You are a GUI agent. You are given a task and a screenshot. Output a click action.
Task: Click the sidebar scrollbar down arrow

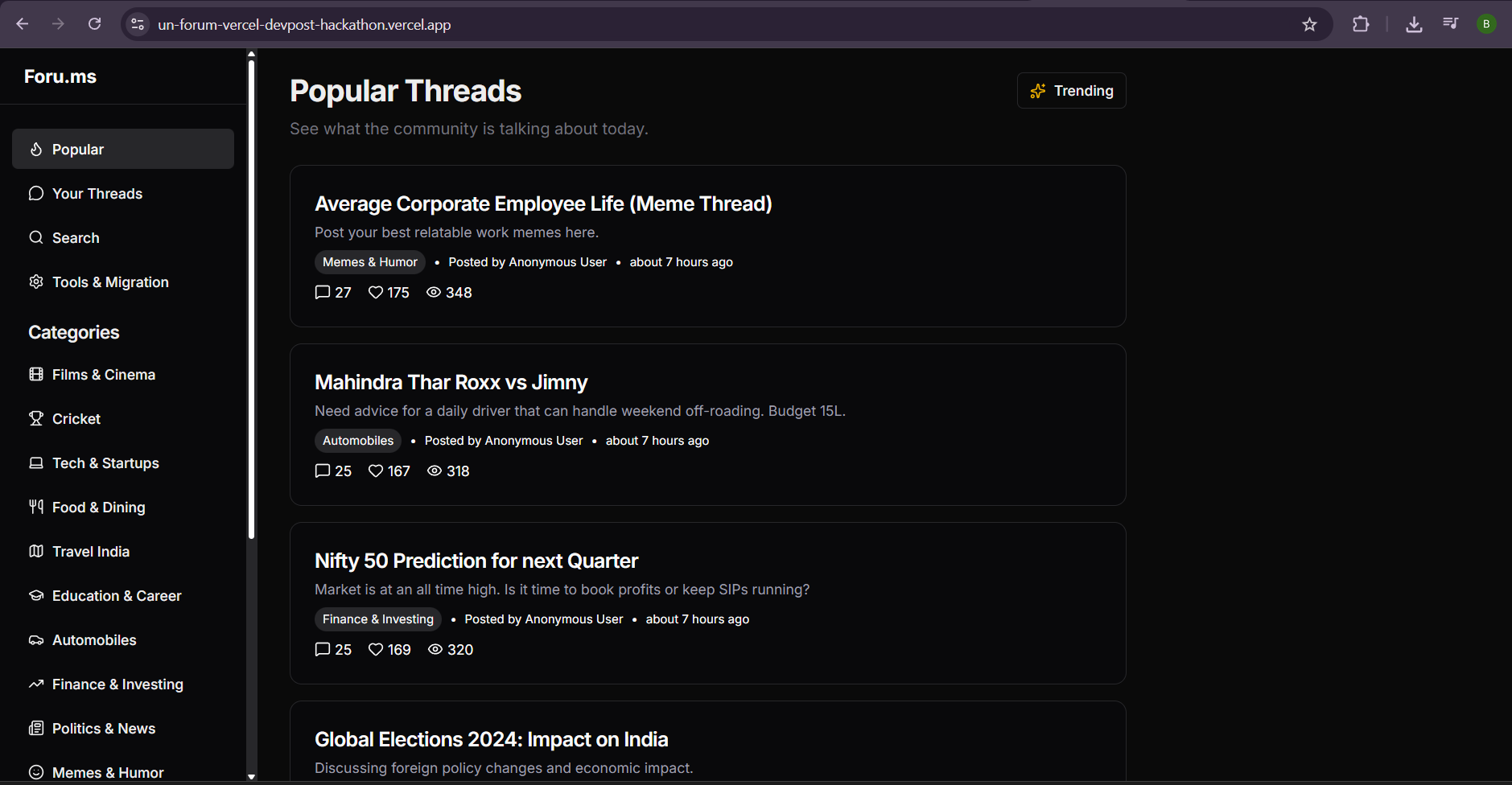point(251,777)
